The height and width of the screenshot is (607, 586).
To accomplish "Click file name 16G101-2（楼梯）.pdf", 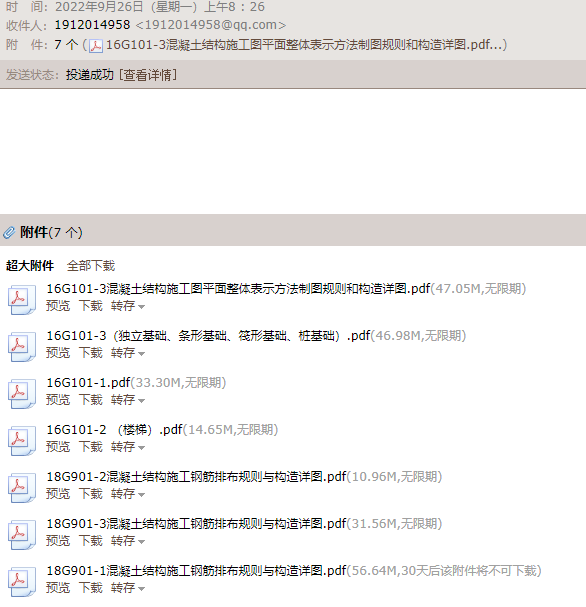I will click(115, 429).
